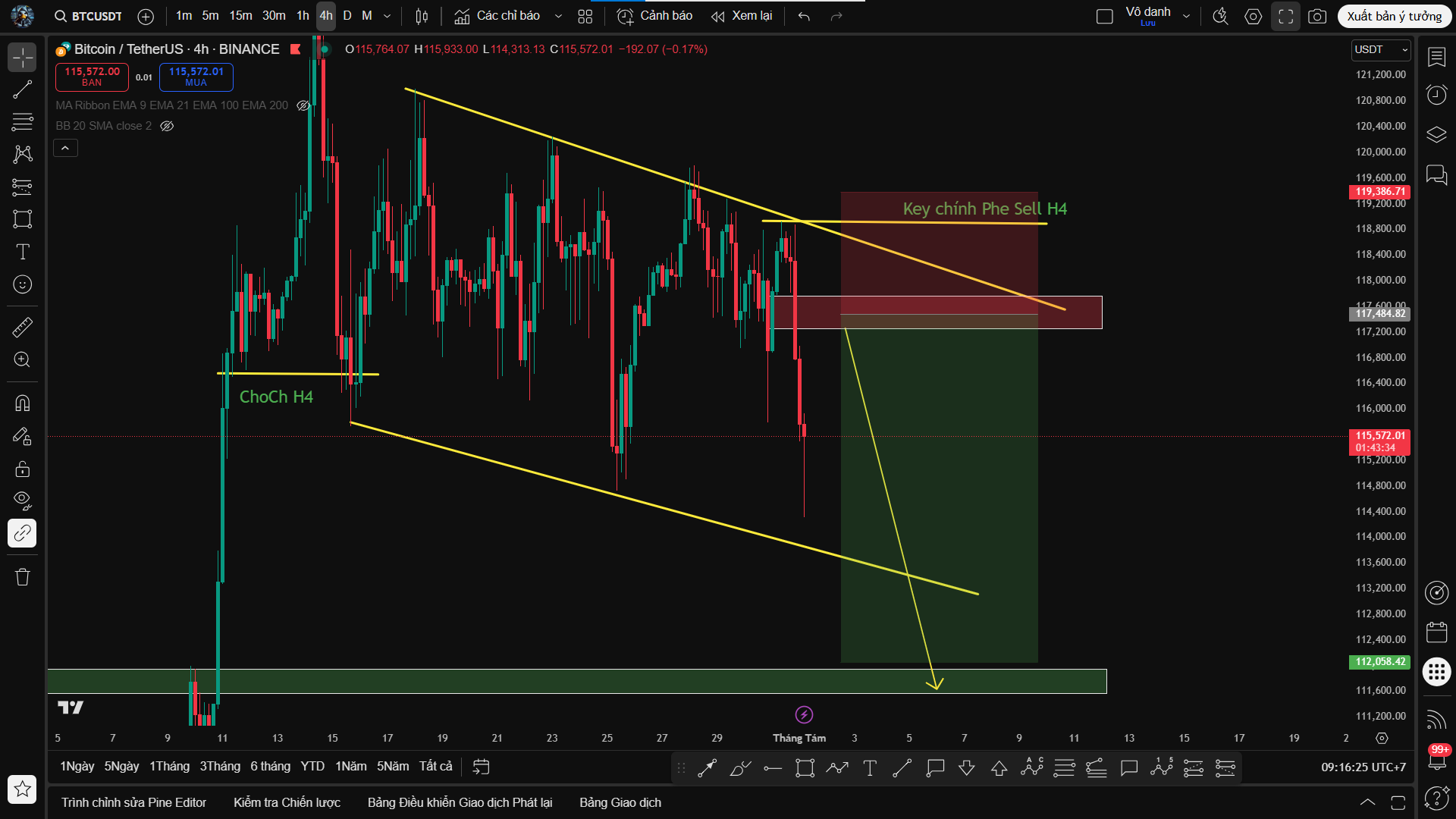
Task: Add symbol with plus button
Action: pyautogui.click(x=146, y=16)
